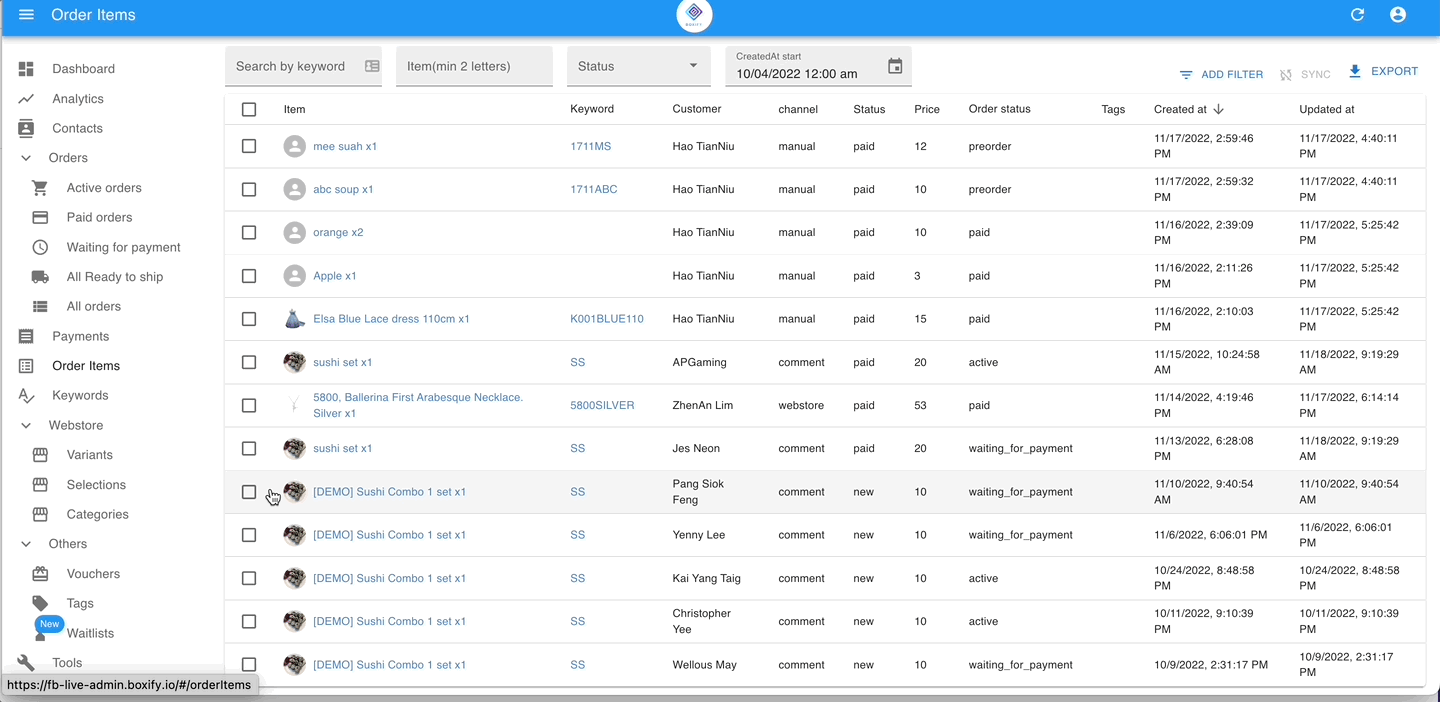Click the keyword search field icon

[x=372, y=66]
